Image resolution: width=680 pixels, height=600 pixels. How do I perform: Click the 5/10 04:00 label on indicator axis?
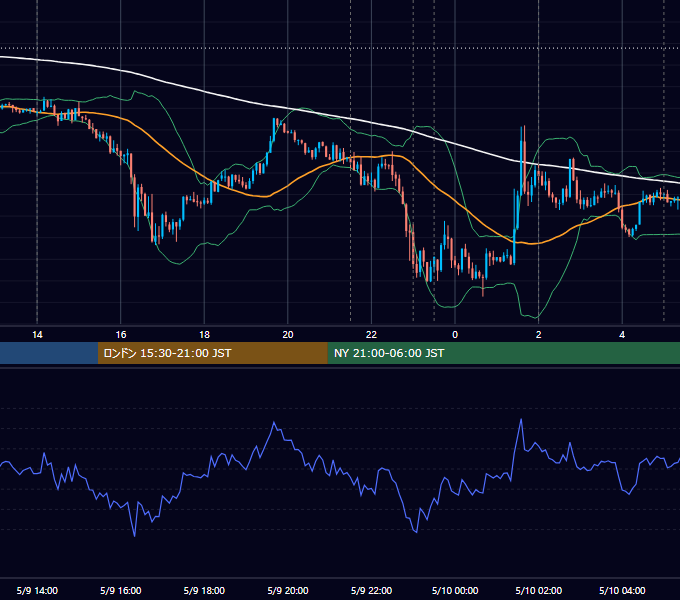click(622, 590)
